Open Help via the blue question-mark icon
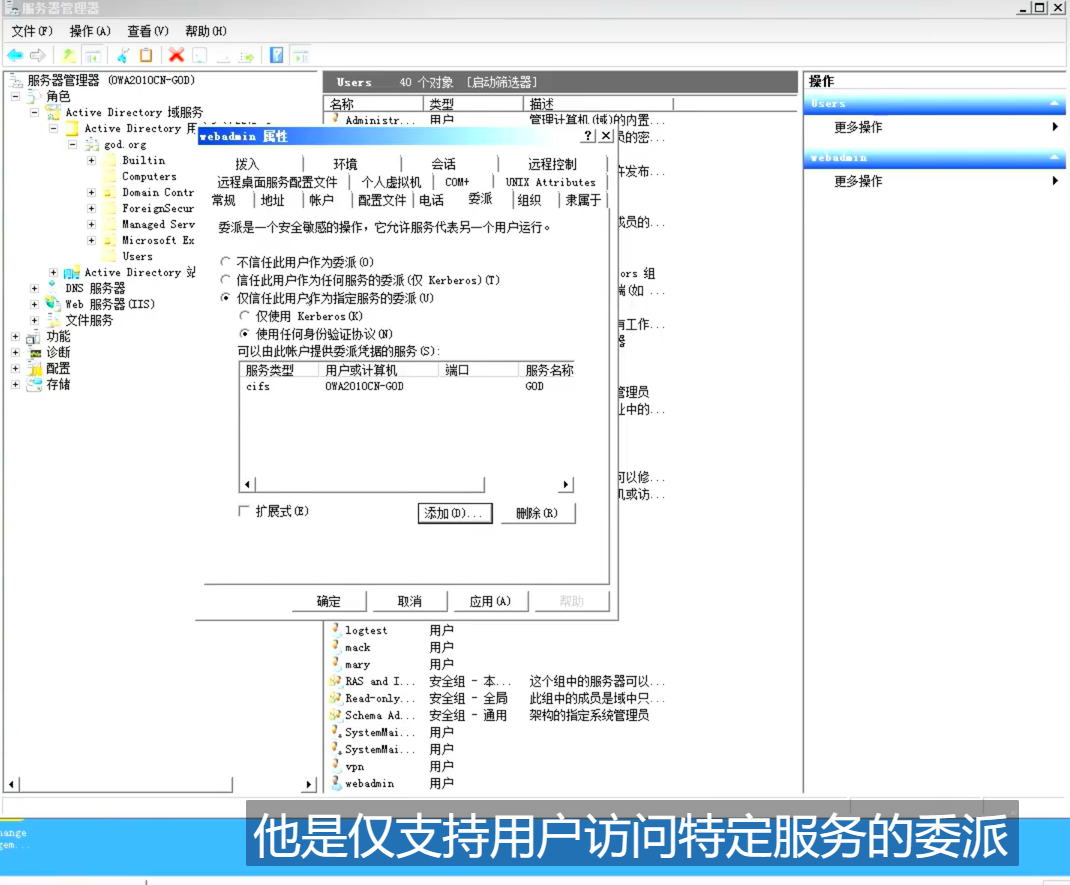The height and width of the screenshot is (885, 1070). (277, 56)
